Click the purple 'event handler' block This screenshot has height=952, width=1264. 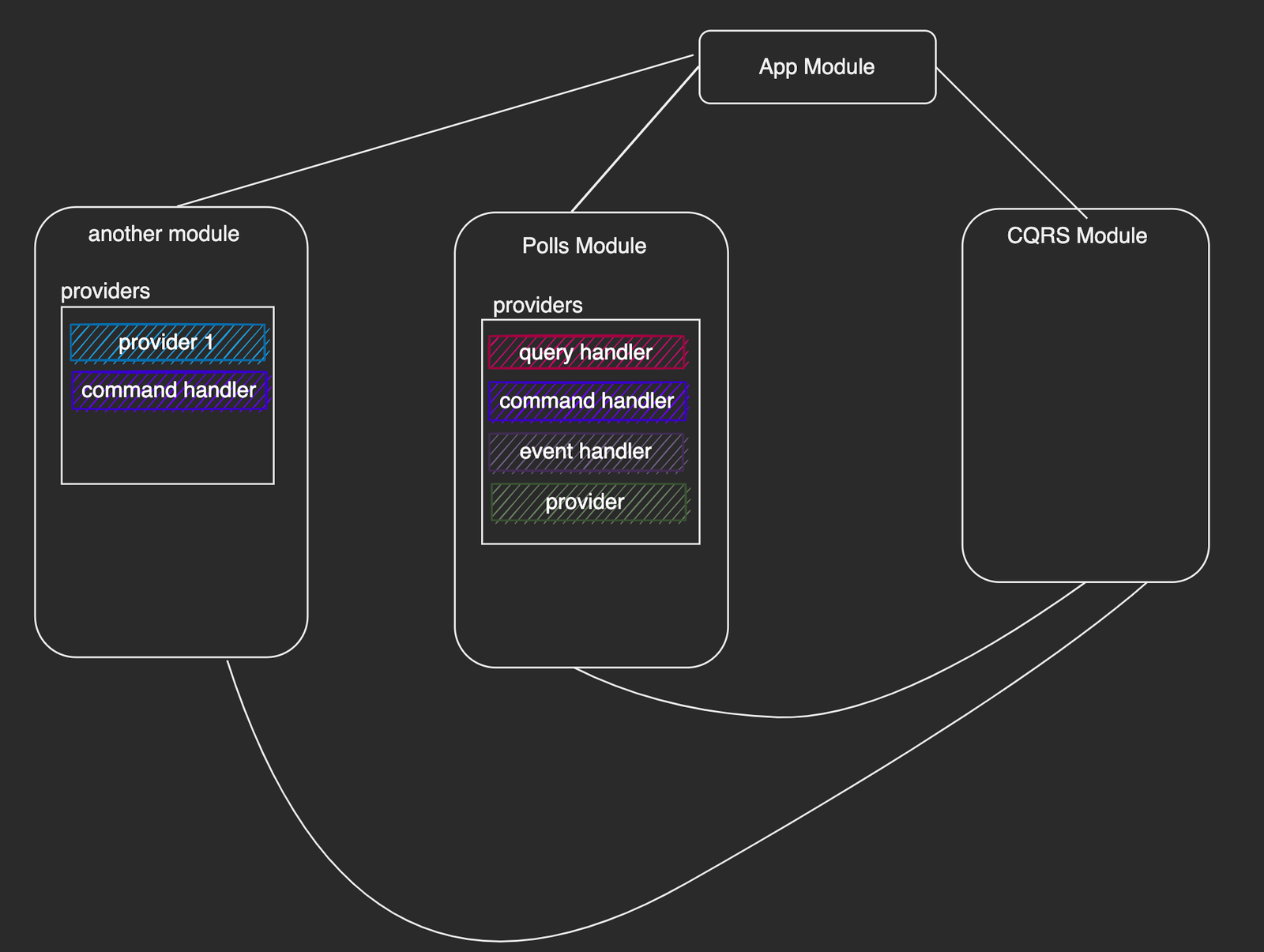coord(588,451)
